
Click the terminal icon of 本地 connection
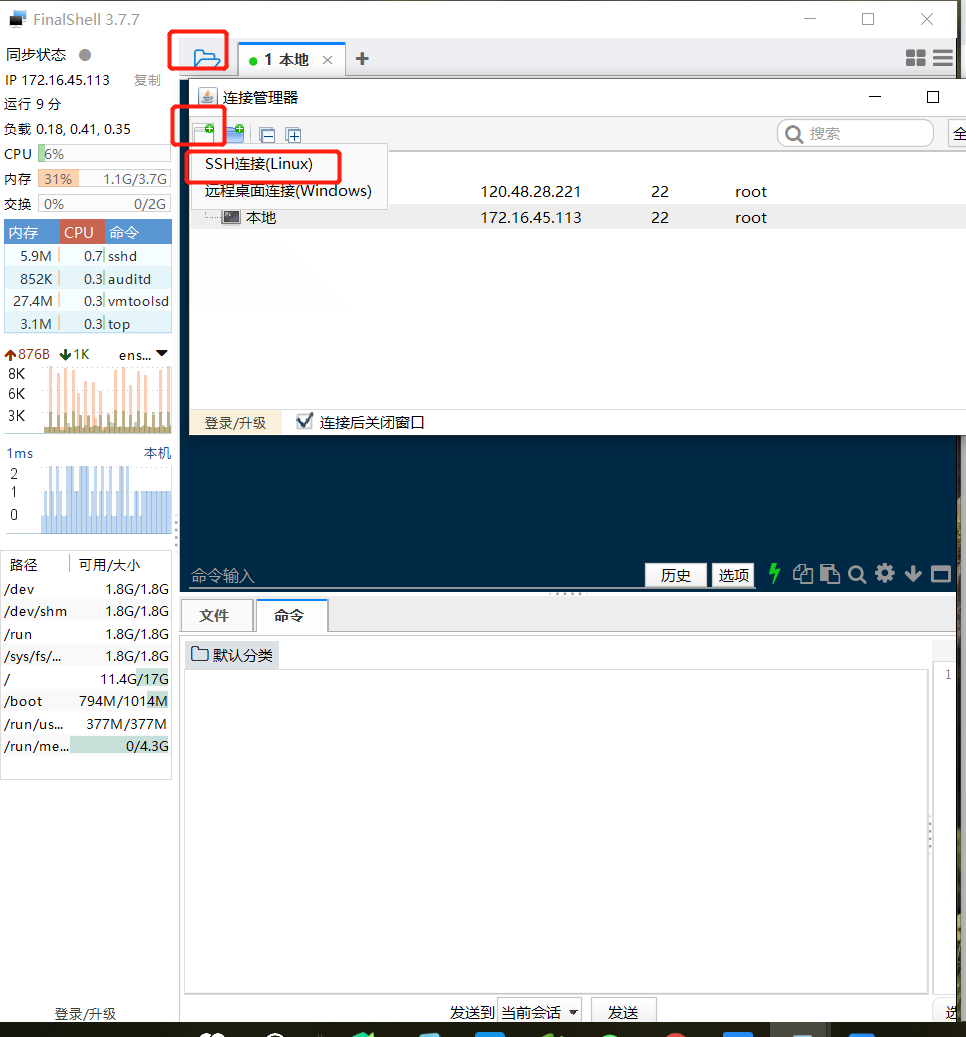point(231,217)
